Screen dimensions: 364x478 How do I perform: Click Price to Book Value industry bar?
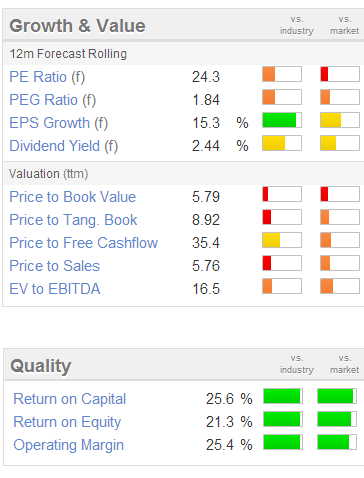tap(282, 194)
